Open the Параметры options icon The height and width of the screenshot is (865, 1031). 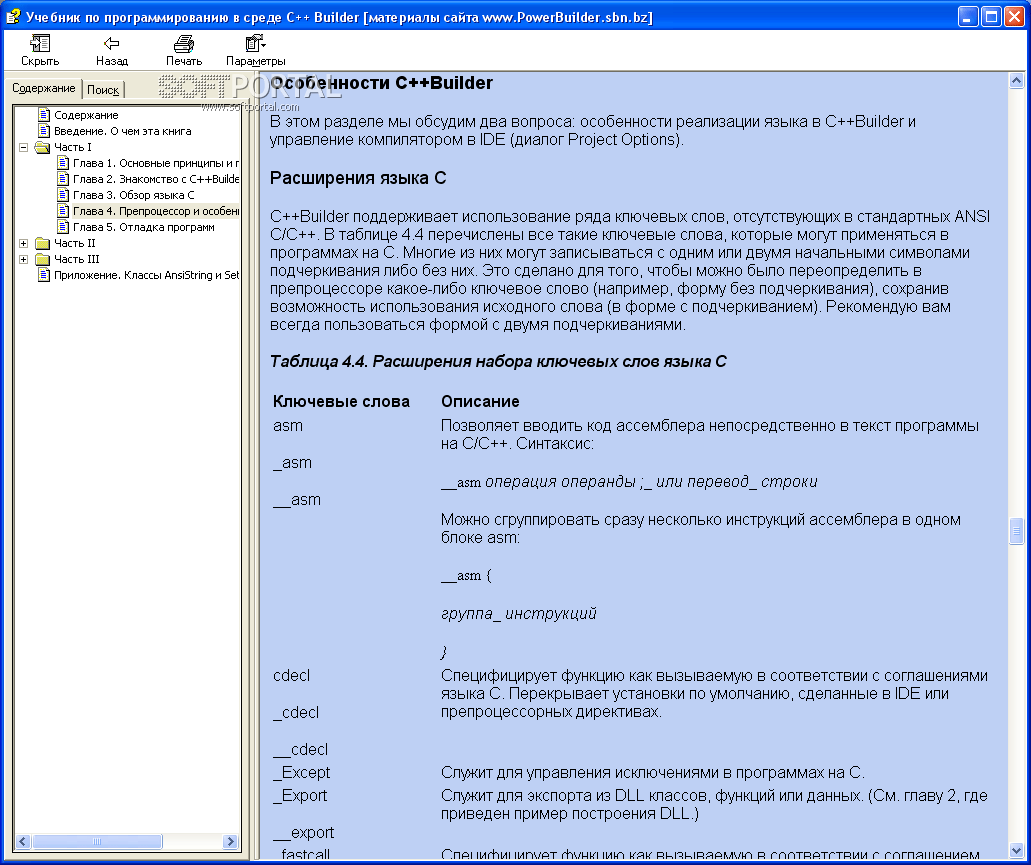255,44
